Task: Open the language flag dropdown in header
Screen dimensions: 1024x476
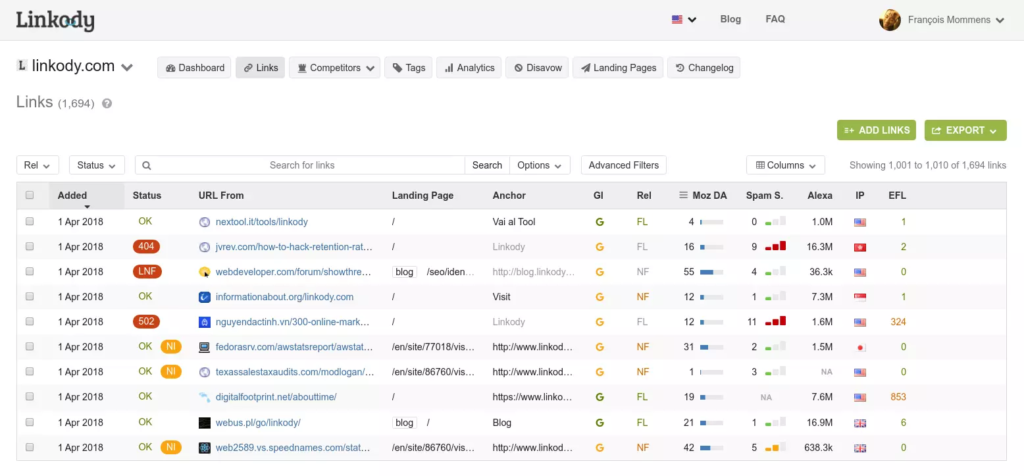Action: point(684,20)
